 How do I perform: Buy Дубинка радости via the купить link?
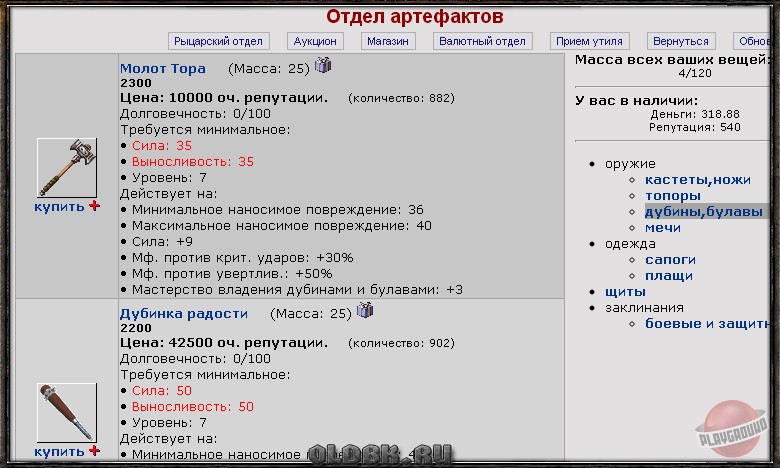(x=60, y=452)
